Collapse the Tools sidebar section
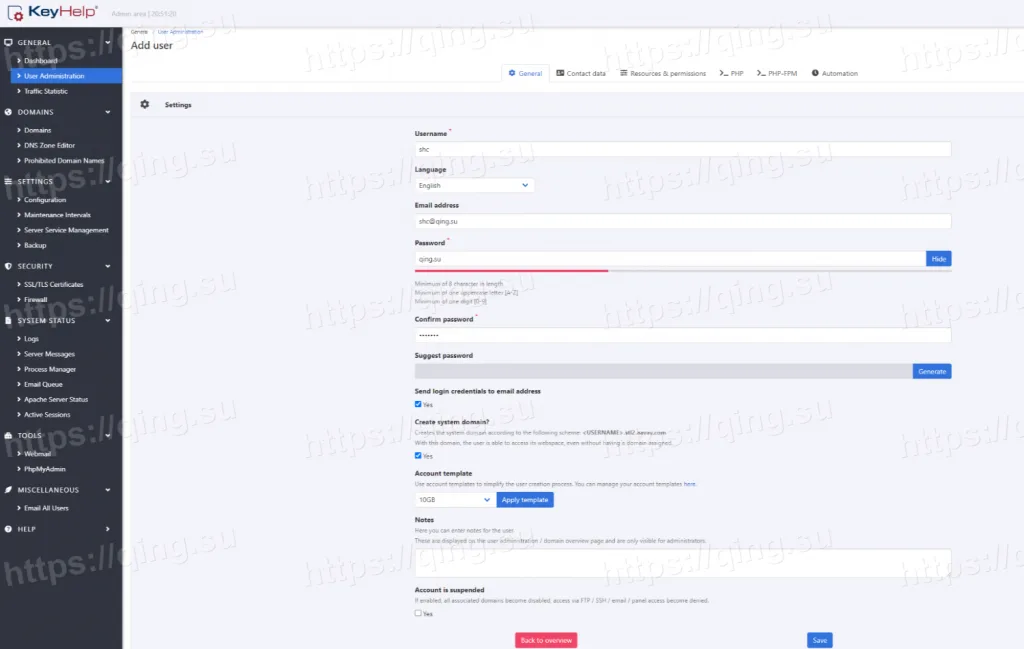1024x649 pixels. point(108,435)
